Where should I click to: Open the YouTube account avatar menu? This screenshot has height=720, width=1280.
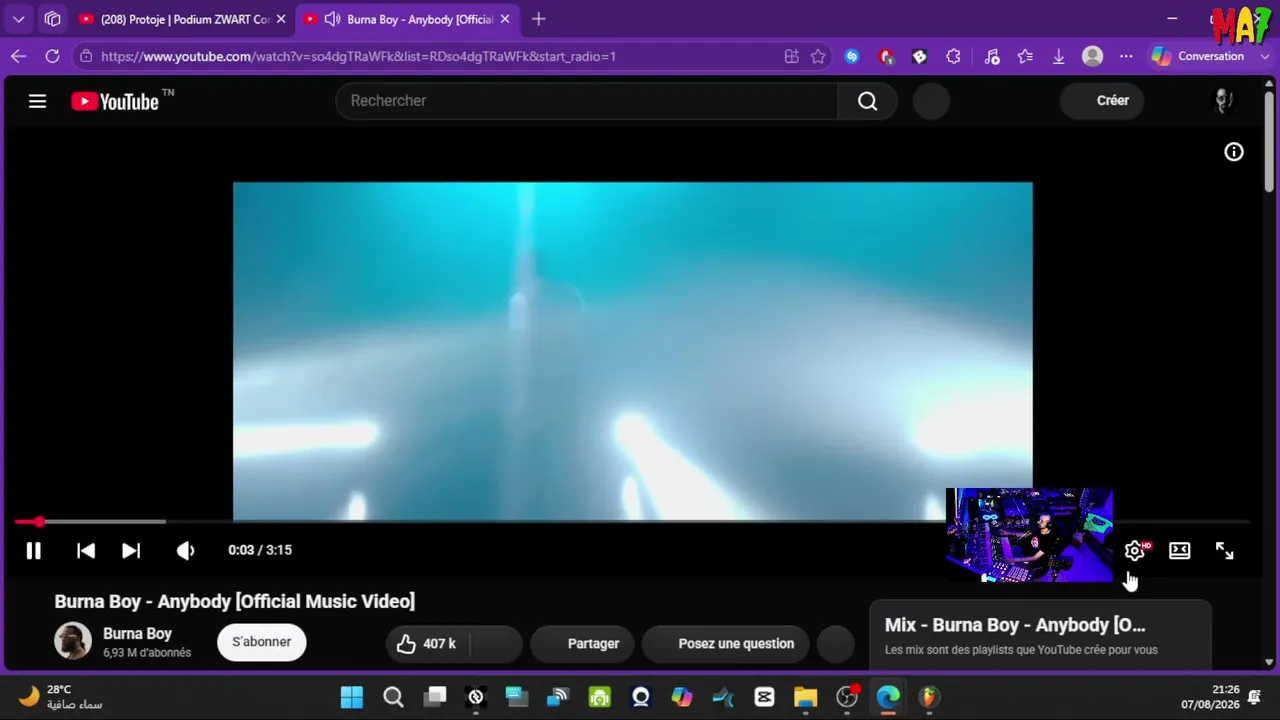click(x=1223, y=101)
